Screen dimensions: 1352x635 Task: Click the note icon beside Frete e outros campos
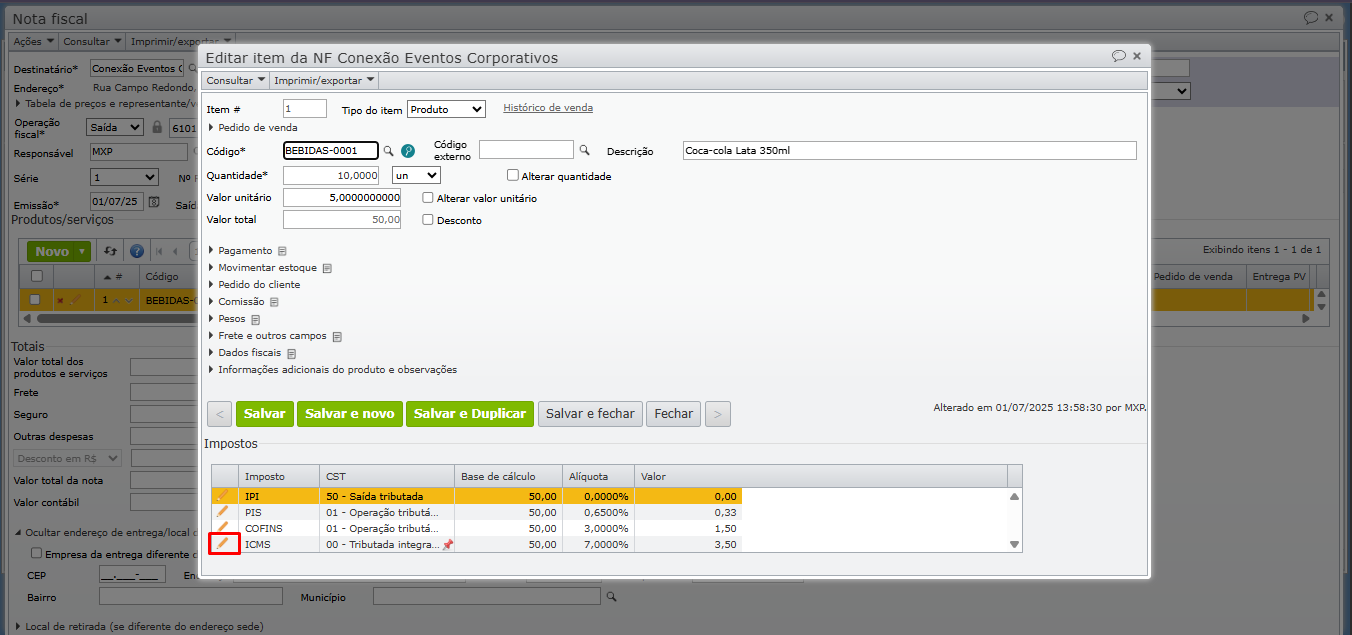click(337, 336)
